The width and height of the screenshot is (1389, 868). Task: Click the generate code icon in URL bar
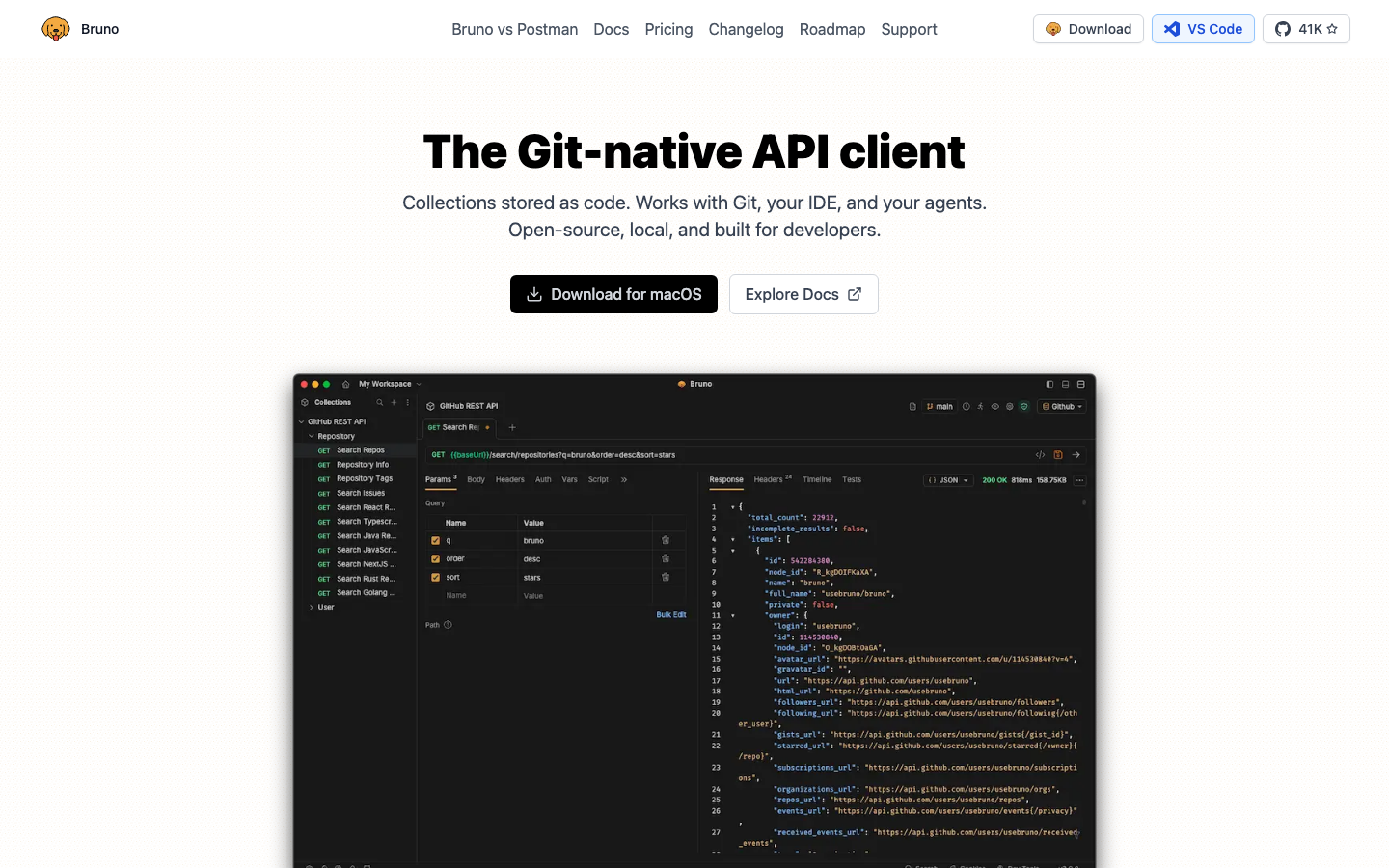[x=1040, y=455]
